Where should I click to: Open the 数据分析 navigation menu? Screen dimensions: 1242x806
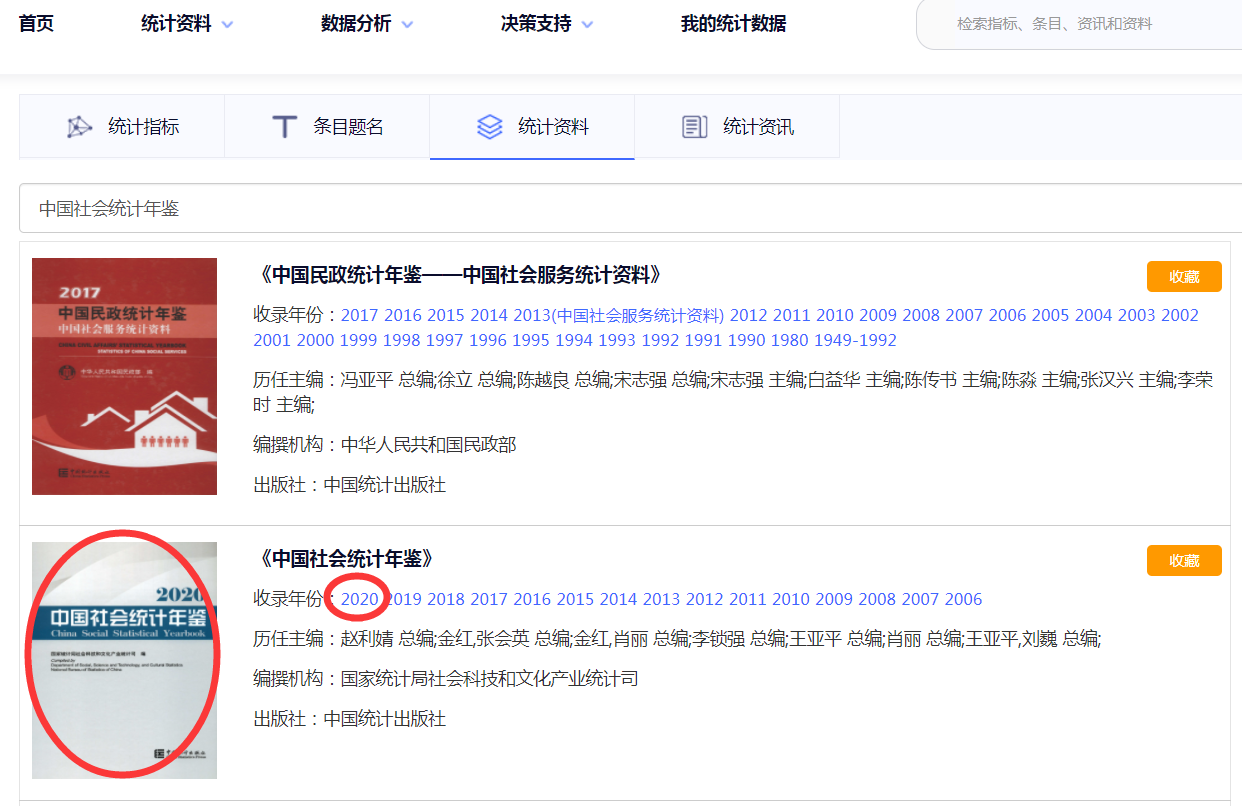[x=356, y=24]
